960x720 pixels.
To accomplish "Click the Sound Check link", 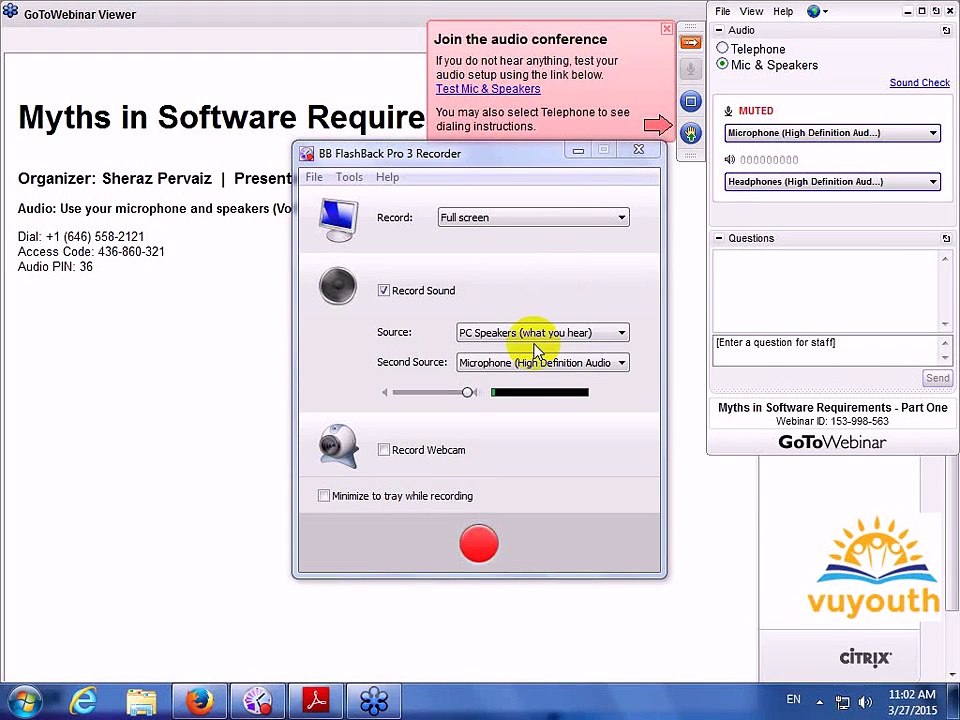I will [920, 83].
